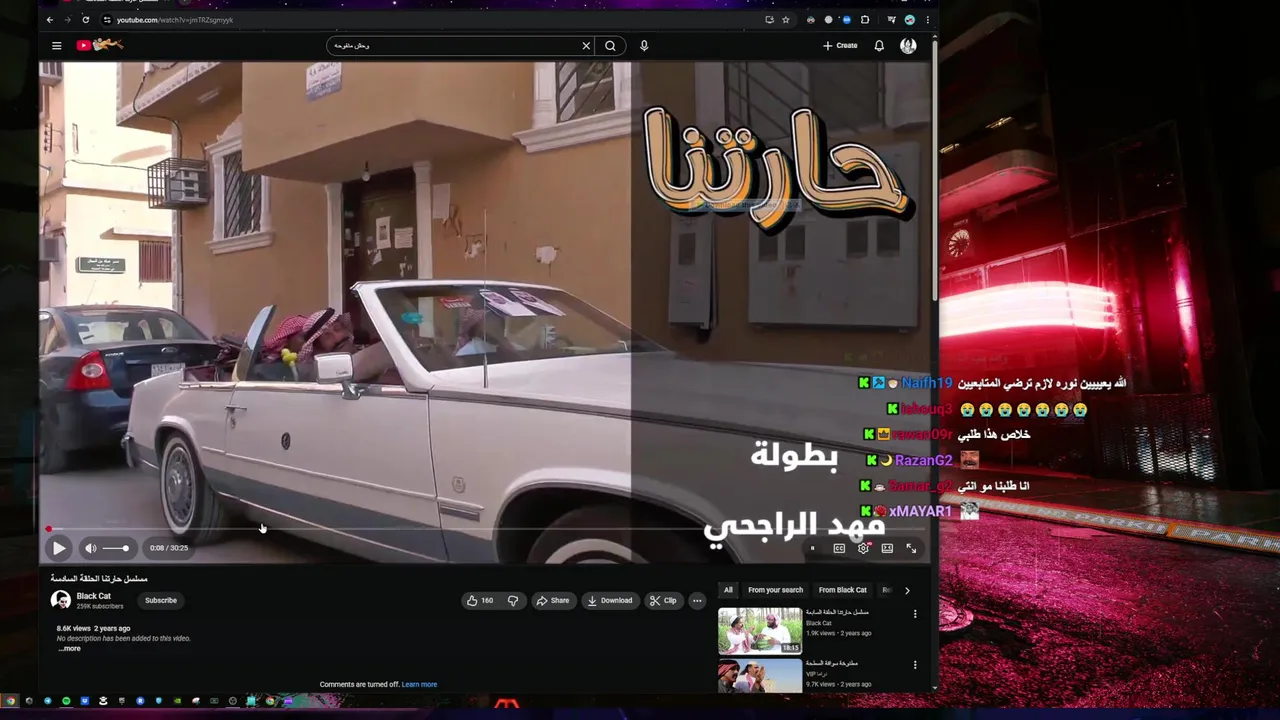Go to YouTube home via logo
This screenshot has width=1280, height=720.
99,45
